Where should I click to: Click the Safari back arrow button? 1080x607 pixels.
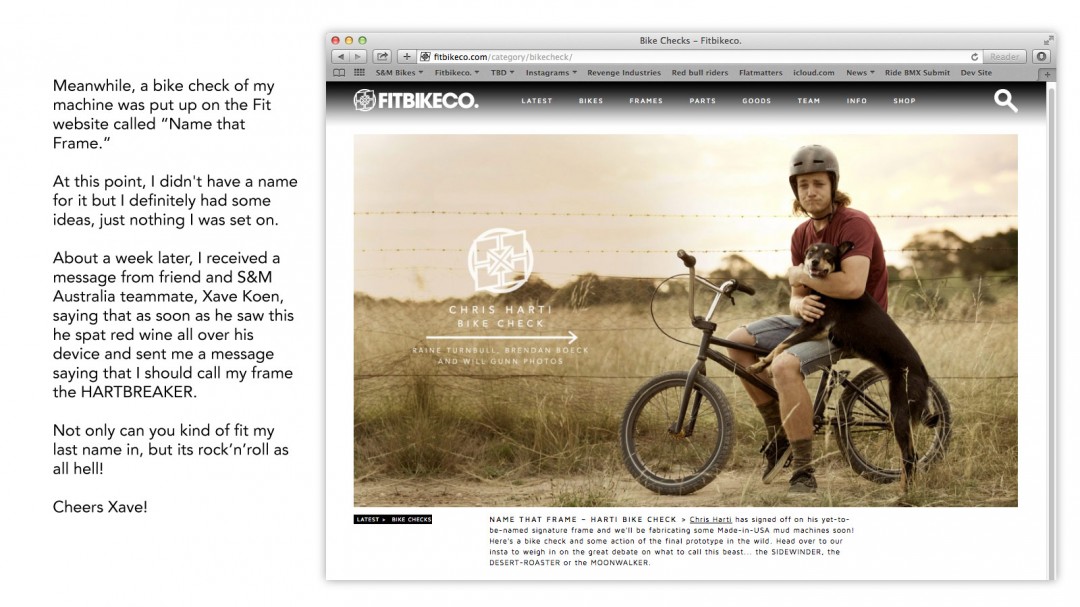(341, 56)
